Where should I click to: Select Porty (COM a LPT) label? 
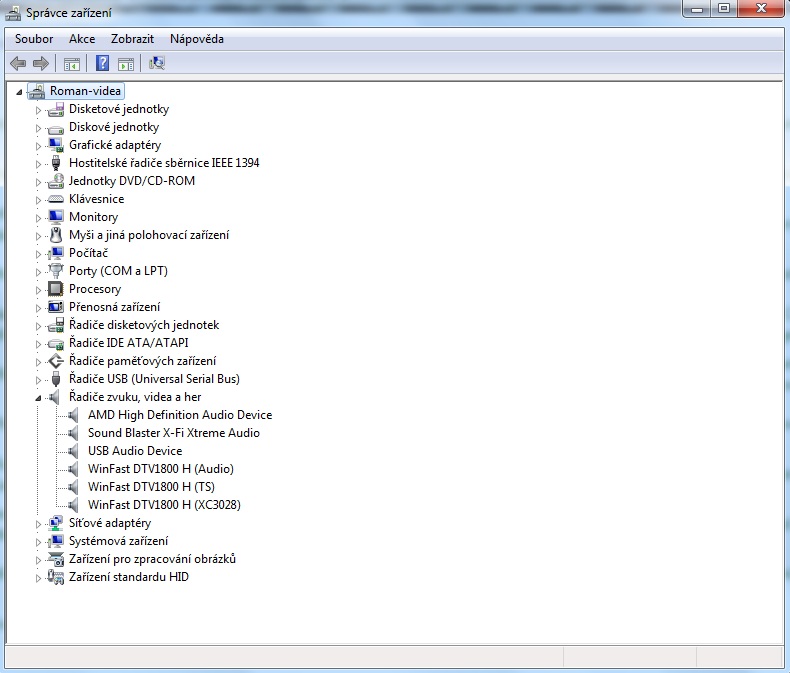118,271
